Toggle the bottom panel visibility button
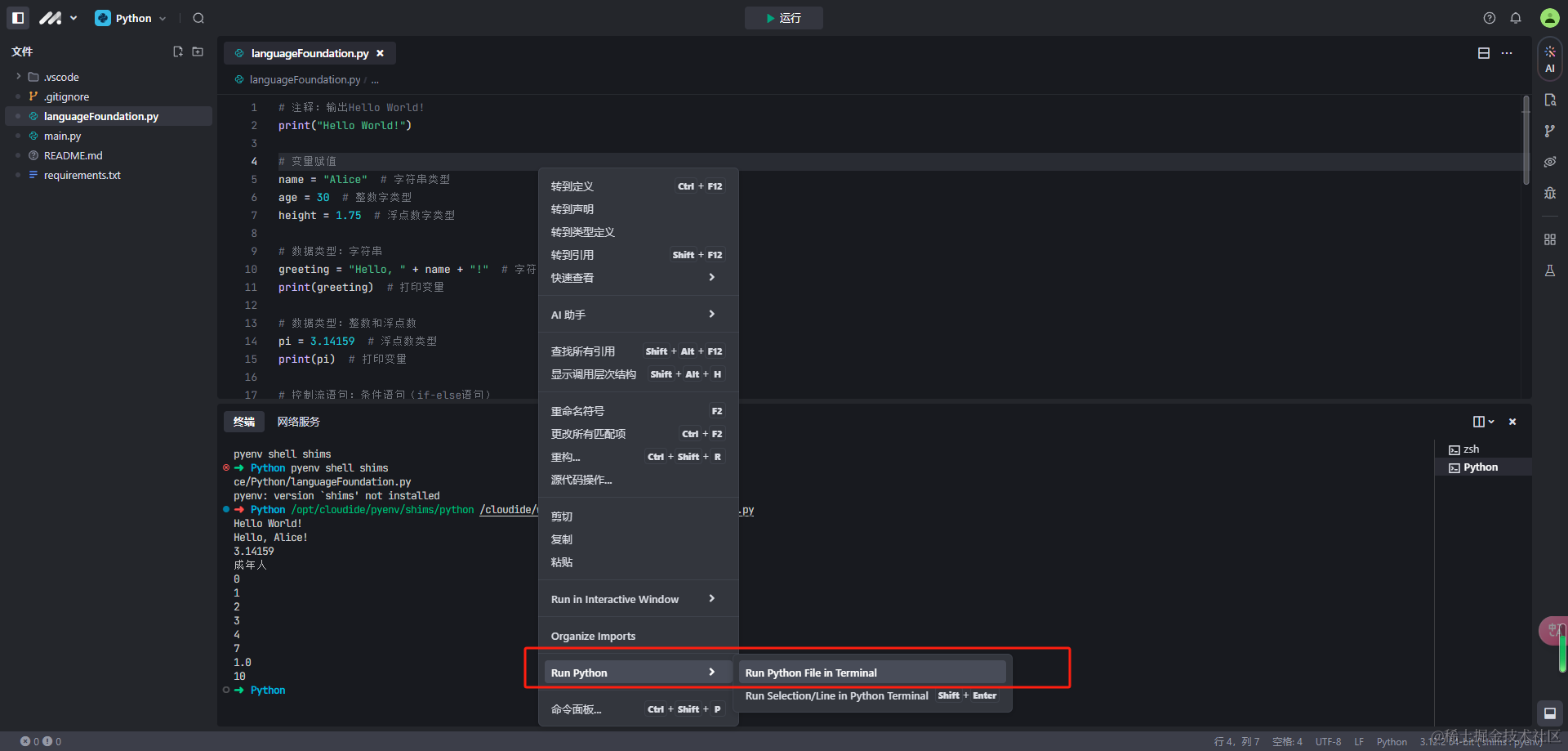 click(1549, 713)
